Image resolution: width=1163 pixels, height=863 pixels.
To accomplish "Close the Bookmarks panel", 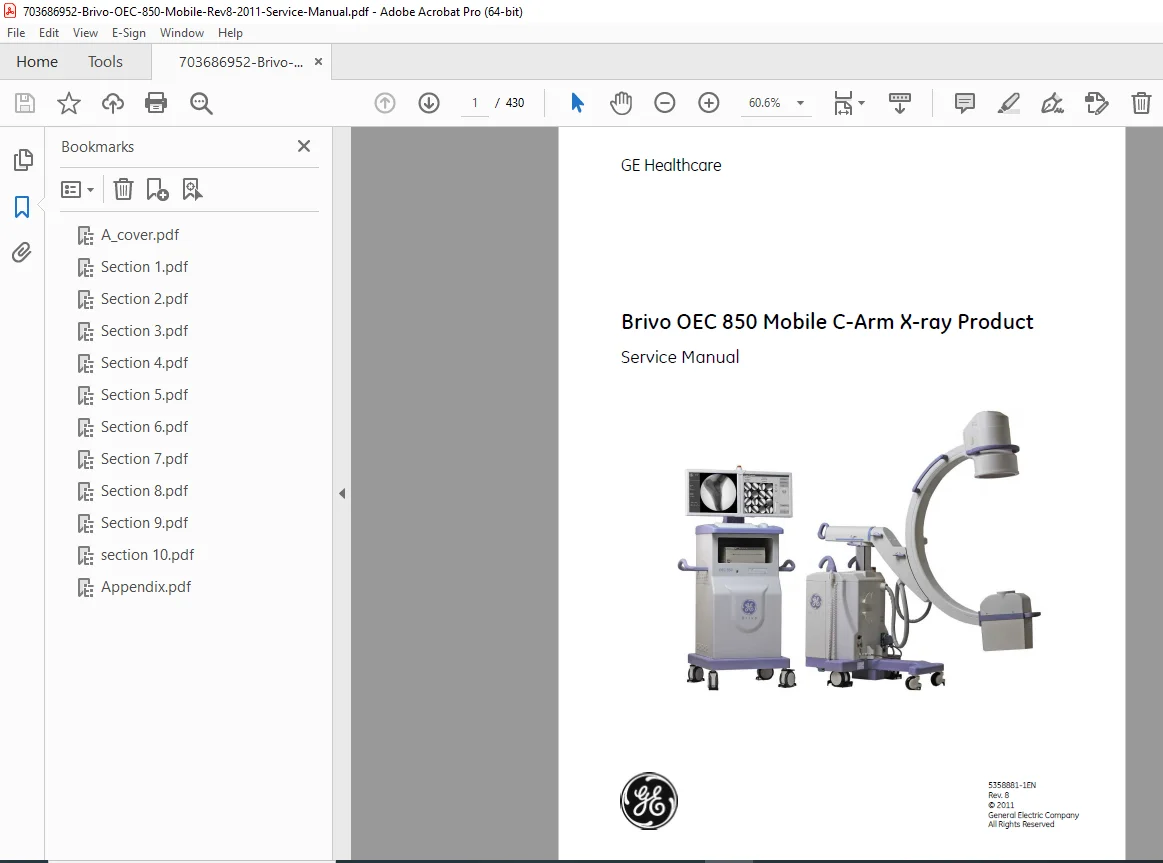I will point(304,146).
